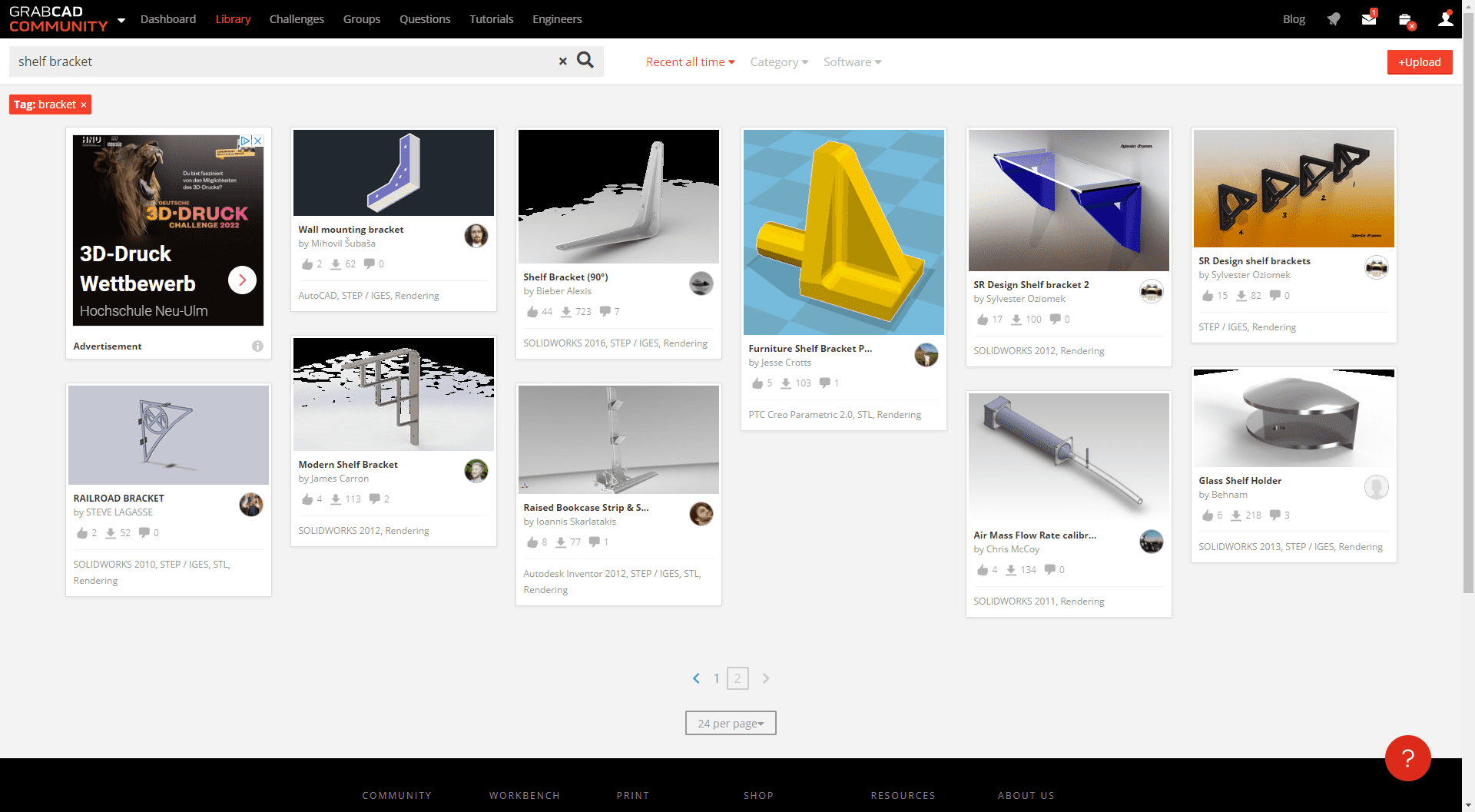Screen dimensions: 1475x812
Task: Clear the shelf bracket search text
Action: point(562,61)
